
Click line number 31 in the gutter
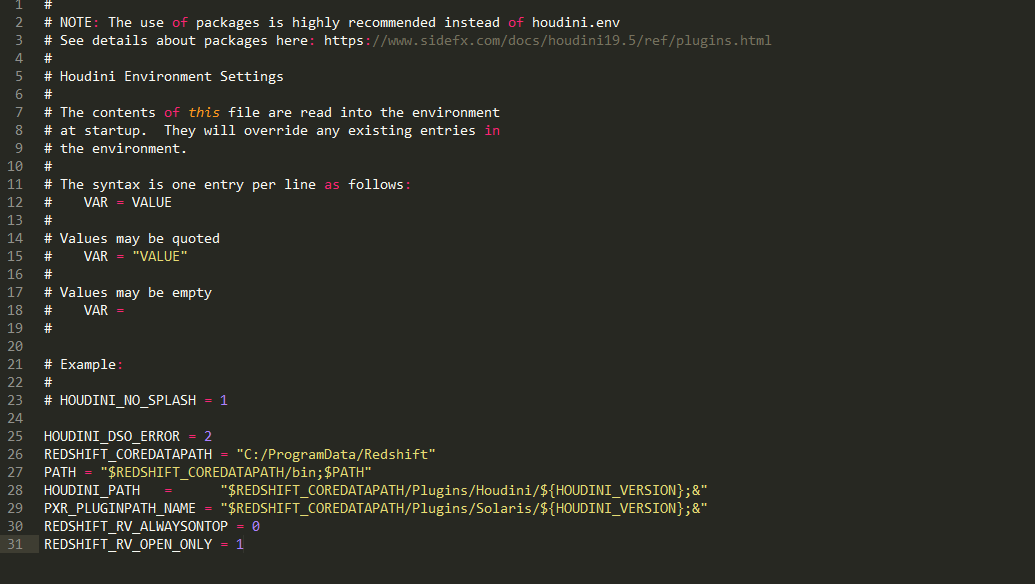(14, 544)
